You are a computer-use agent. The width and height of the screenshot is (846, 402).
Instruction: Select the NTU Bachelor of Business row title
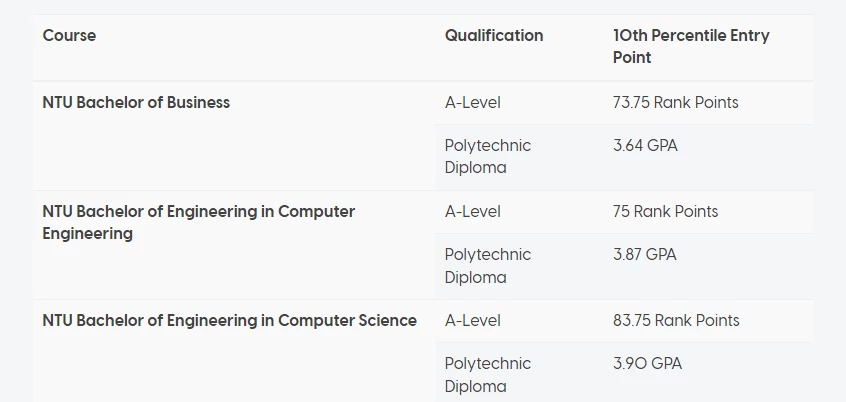click(136, 103)
